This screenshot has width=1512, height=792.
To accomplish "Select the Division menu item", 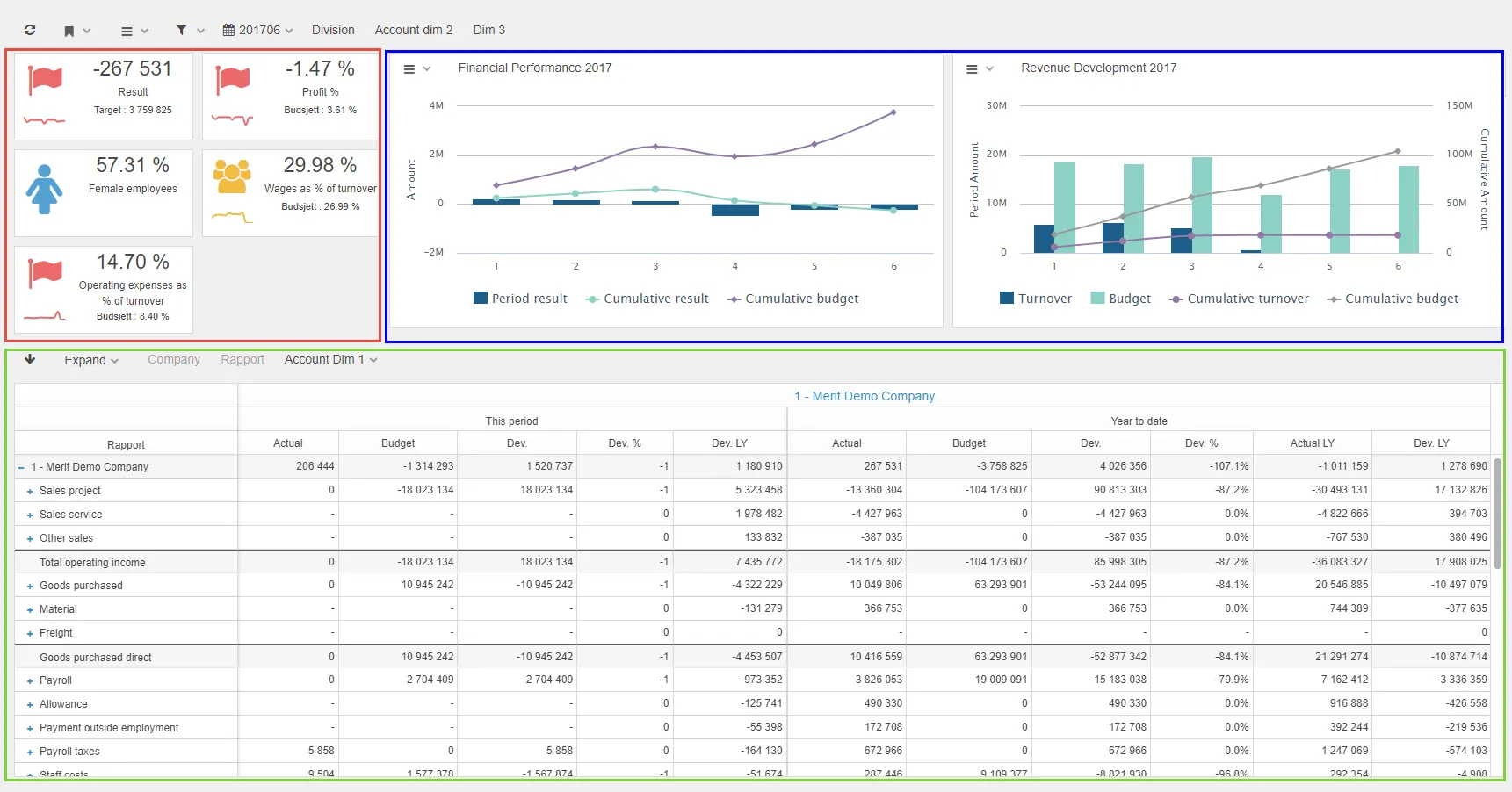I will 333,30.
